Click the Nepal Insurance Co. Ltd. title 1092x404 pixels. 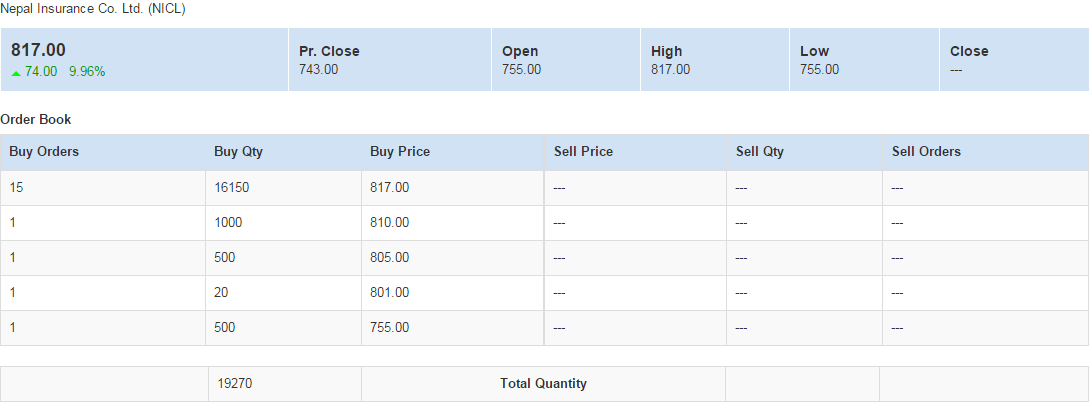click(93, 9)
